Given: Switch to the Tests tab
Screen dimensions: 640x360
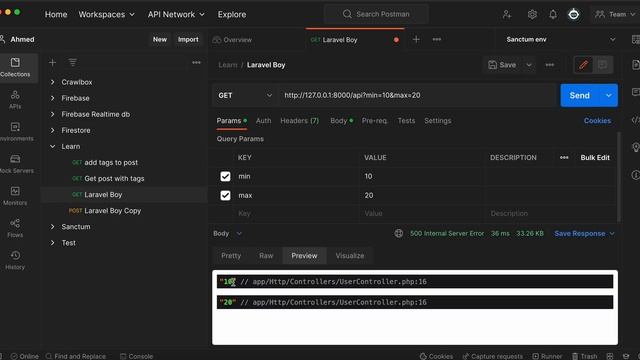Looking at the screenshot, I should pos(406,121).
